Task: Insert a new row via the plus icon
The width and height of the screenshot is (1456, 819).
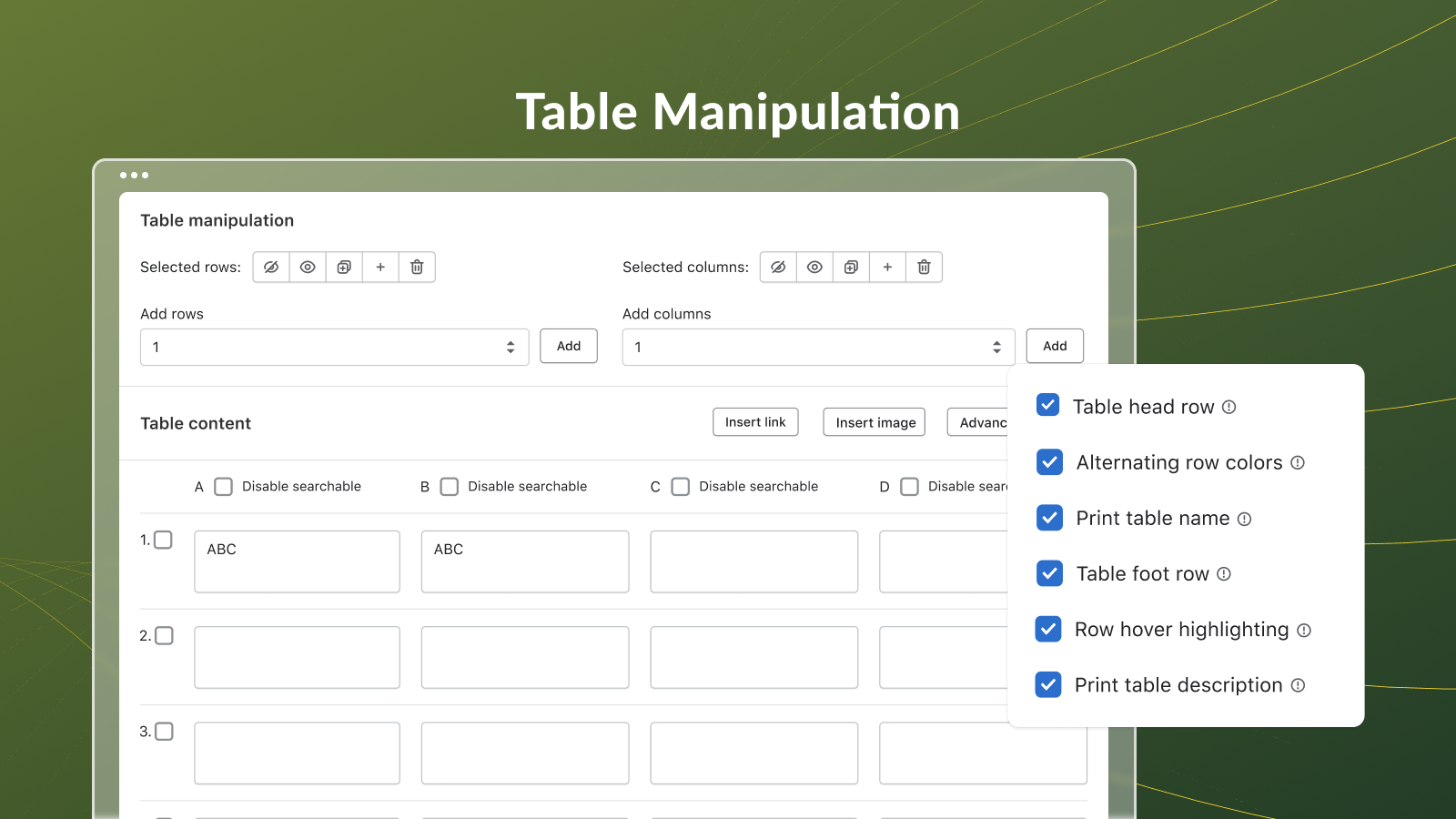Action: click(380, 267)
